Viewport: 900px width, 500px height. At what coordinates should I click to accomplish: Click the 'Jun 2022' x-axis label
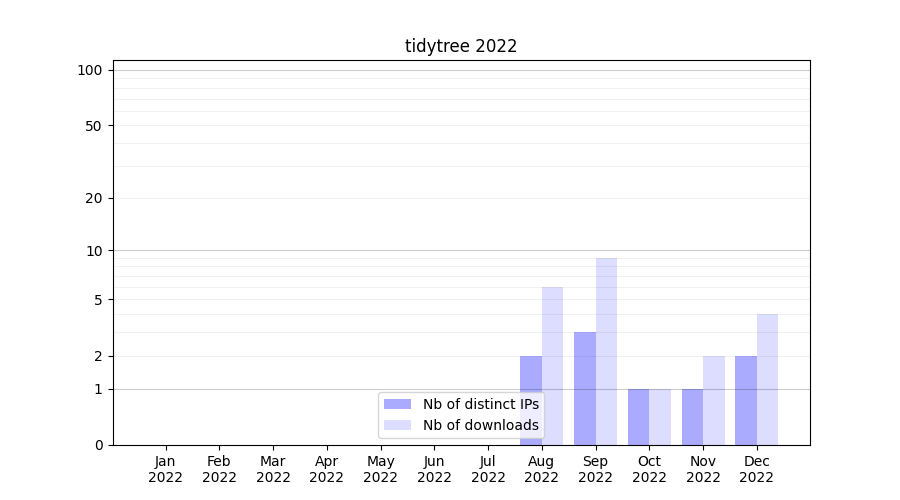point(434,469)
